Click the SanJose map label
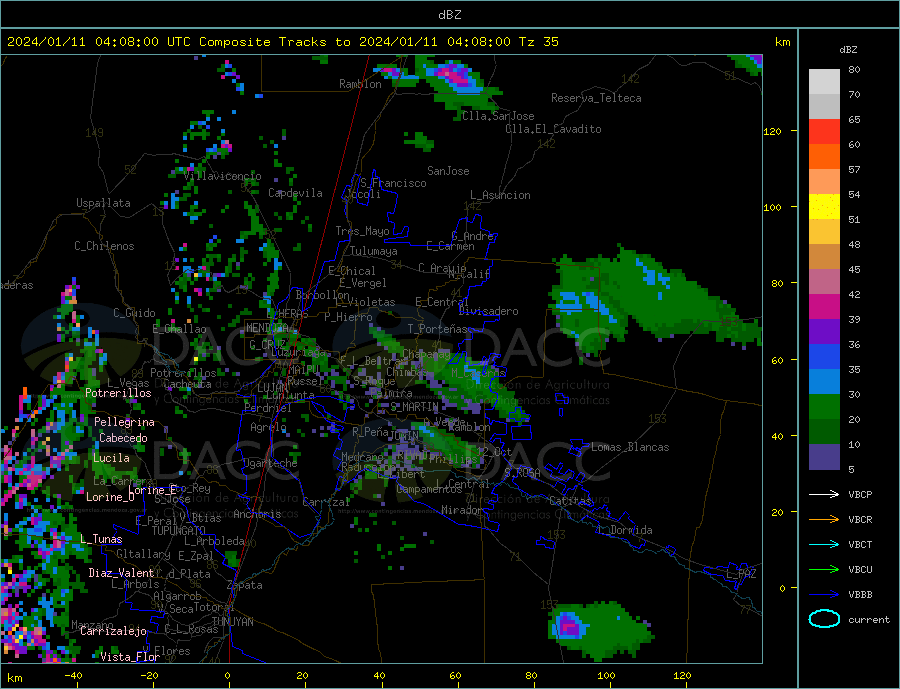Viewport: 900px width, 689px height. 448,171
